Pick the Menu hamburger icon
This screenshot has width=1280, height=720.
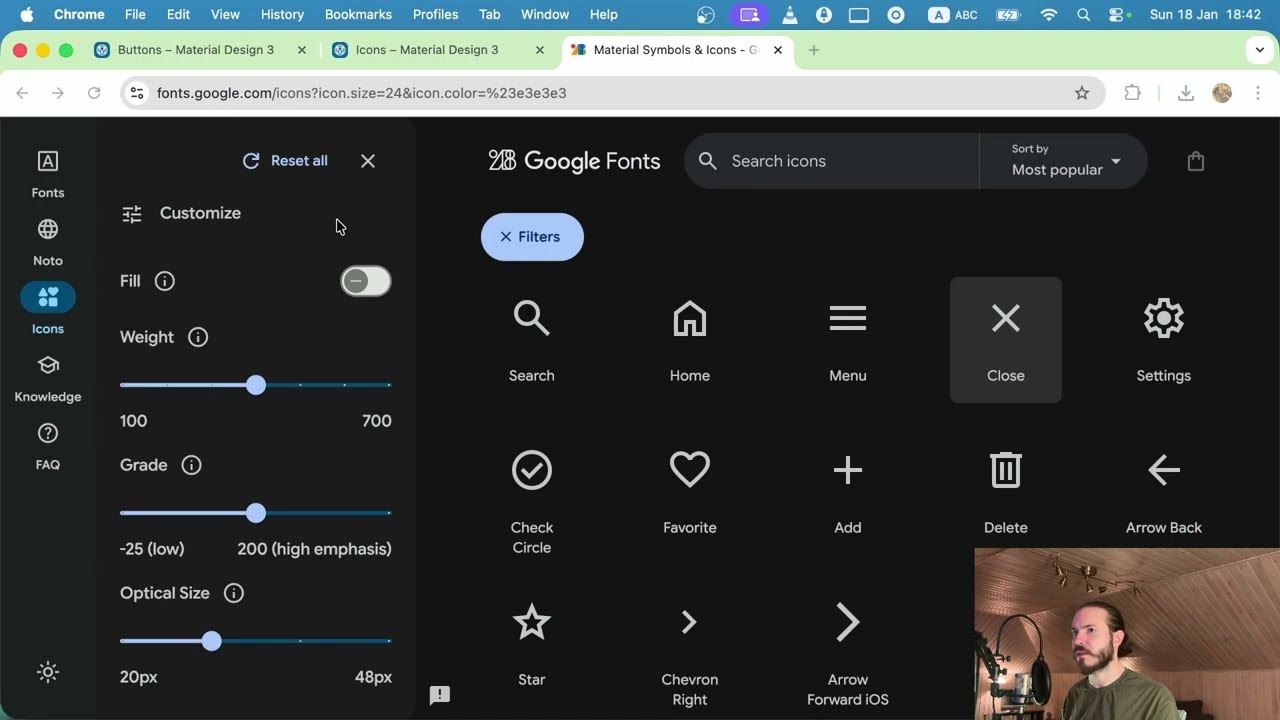click(x=847, y=340)
